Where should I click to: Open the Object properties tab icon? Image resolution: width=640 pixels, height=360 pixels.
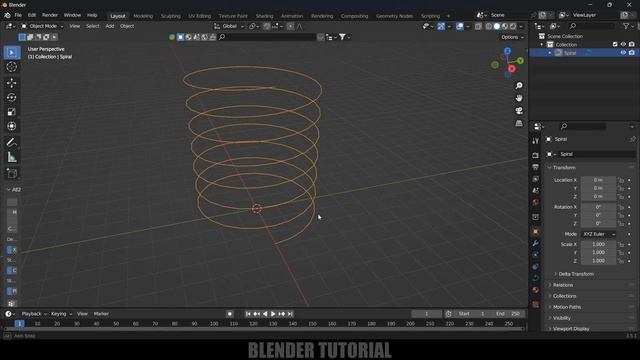click(536, 232)
